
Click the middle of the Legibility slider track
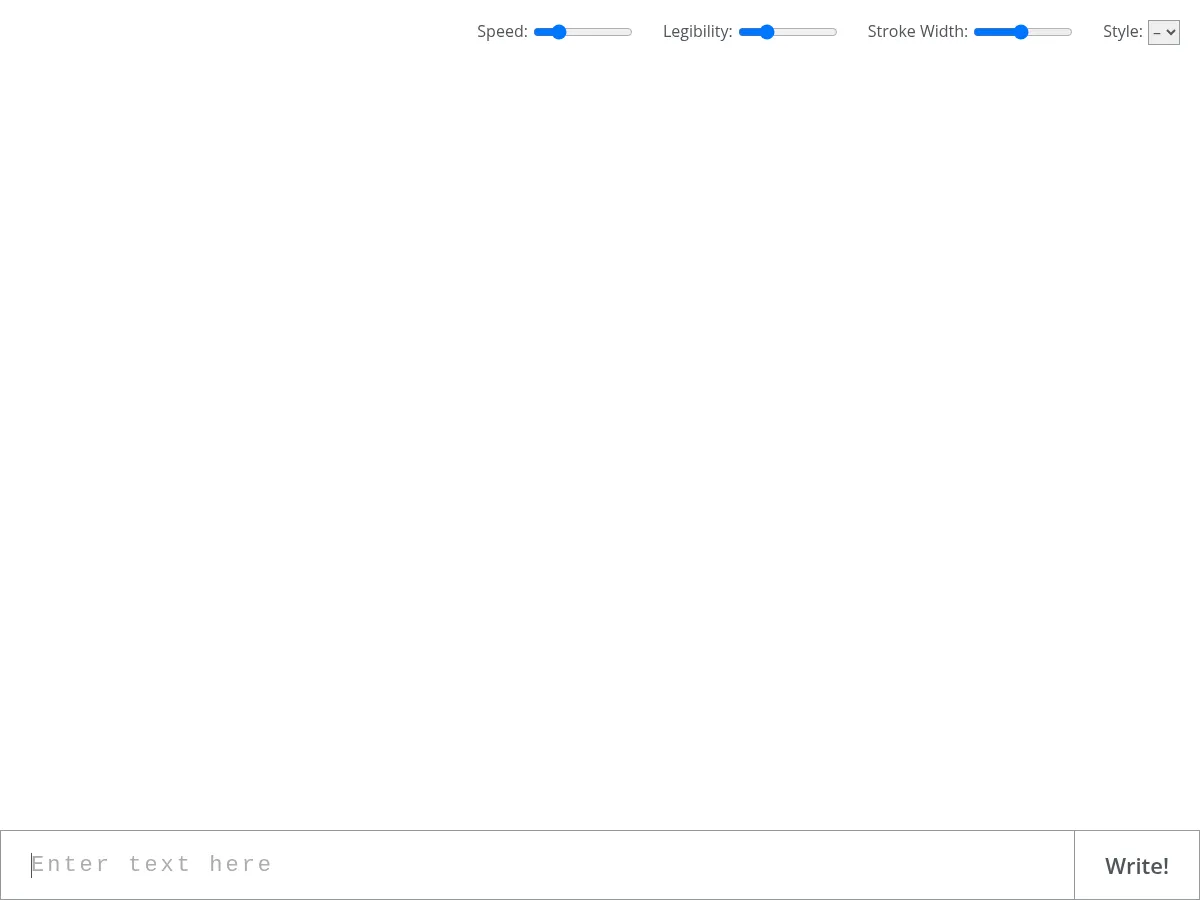tap(788, 32)
